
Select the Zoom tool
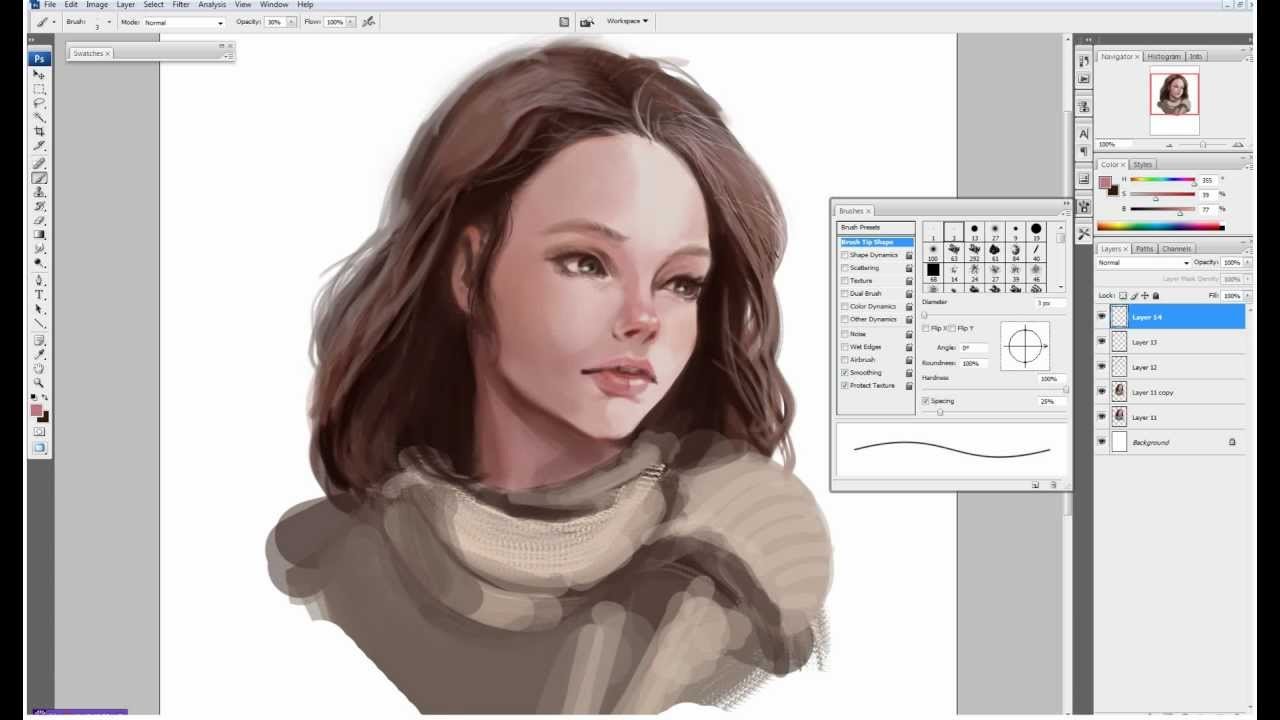pyautogui.click(x=39, y=383)
